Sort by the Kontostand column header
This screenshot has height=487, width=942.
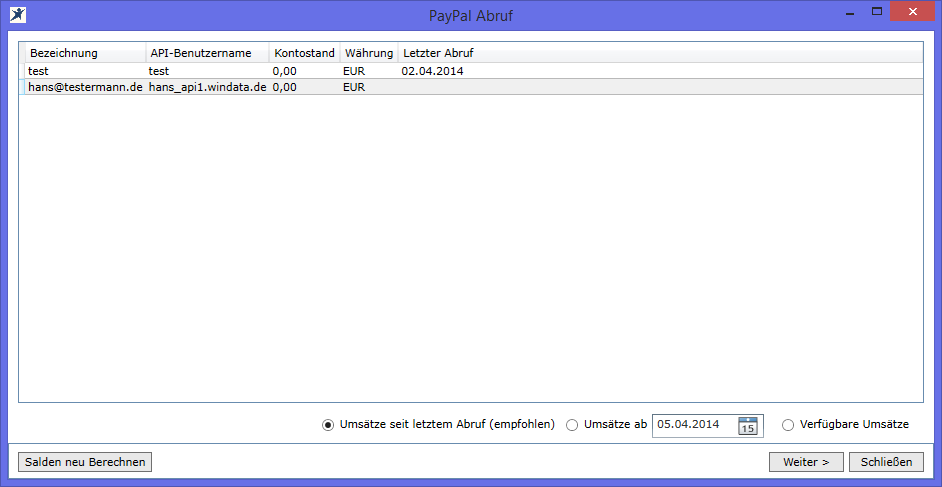305,53
